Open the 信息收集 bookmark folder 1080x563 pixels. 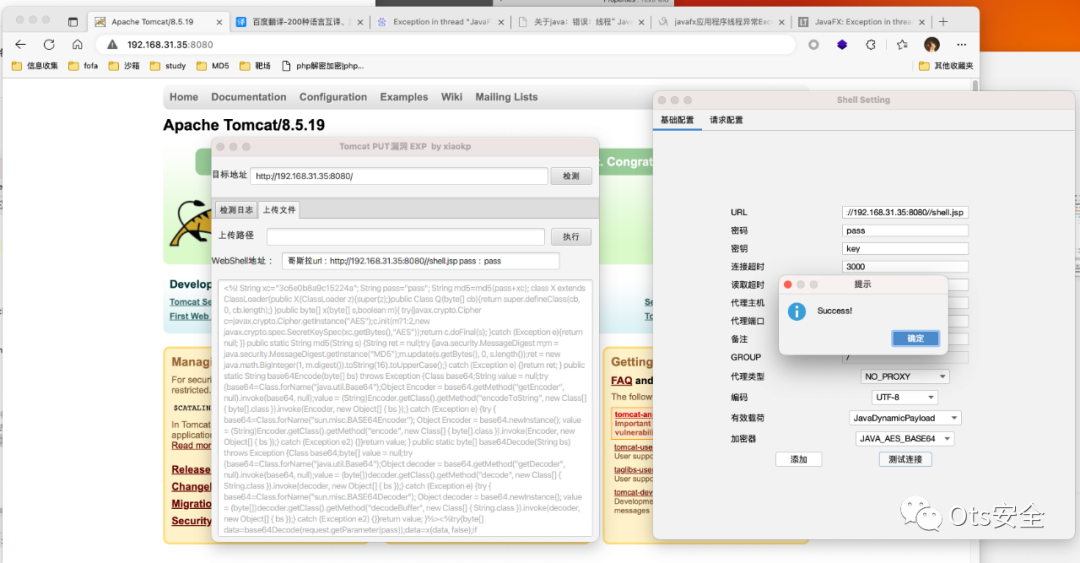35,66
